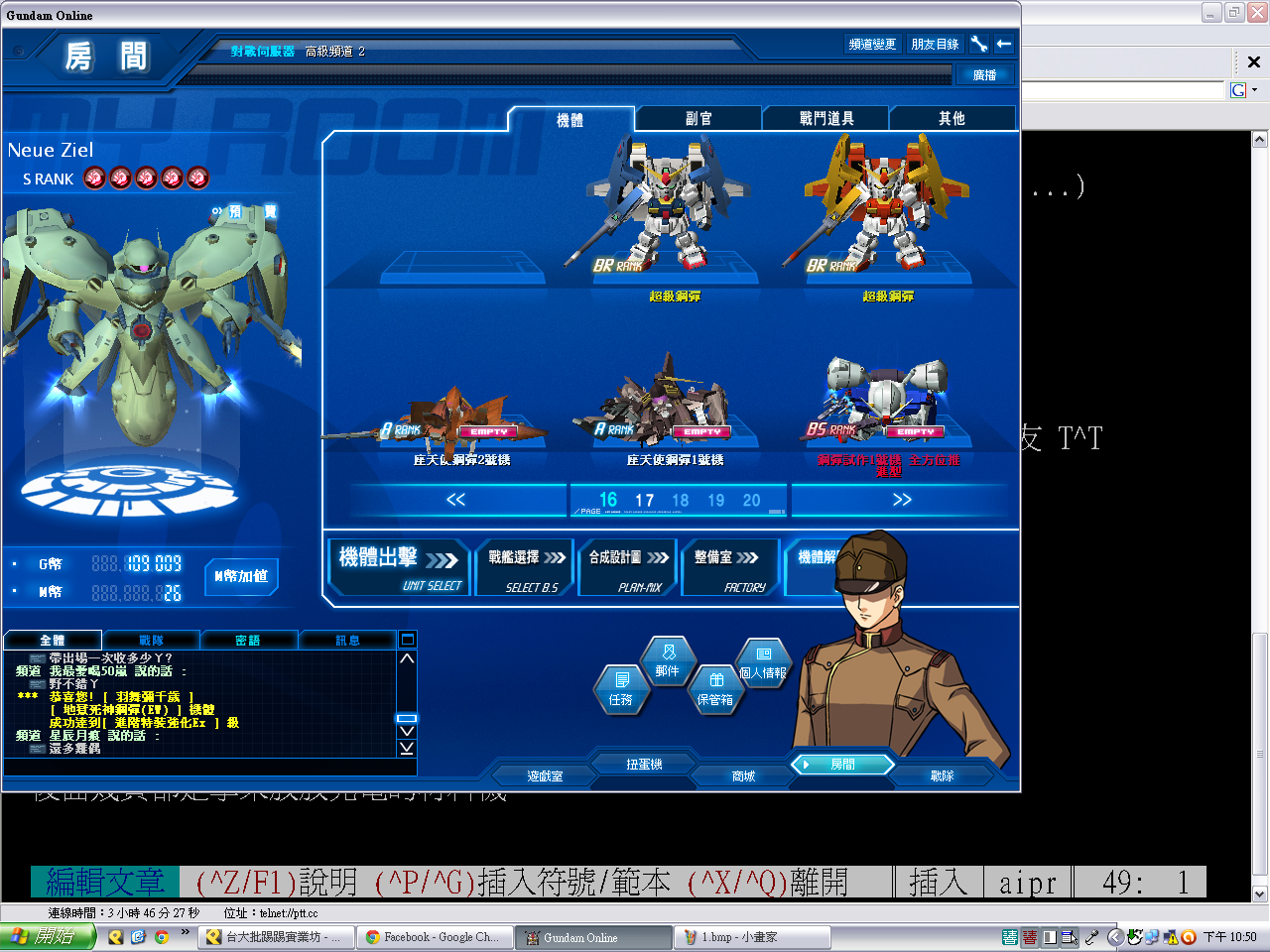The width and height of the screenshot is (1270, 952).
Task: Click the 高級頻道 2 channel label
Action: coord(335,52)
